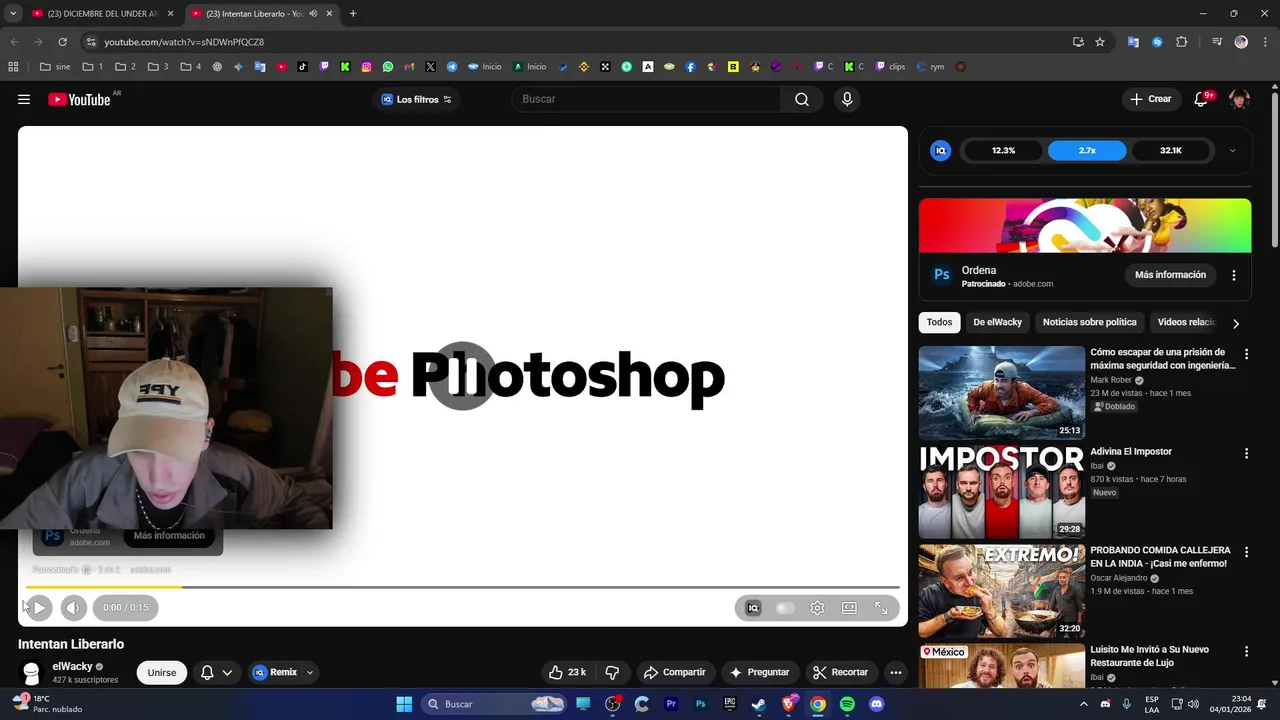Mute the video volume icon

pyautogui.click(x=73, y=607)
